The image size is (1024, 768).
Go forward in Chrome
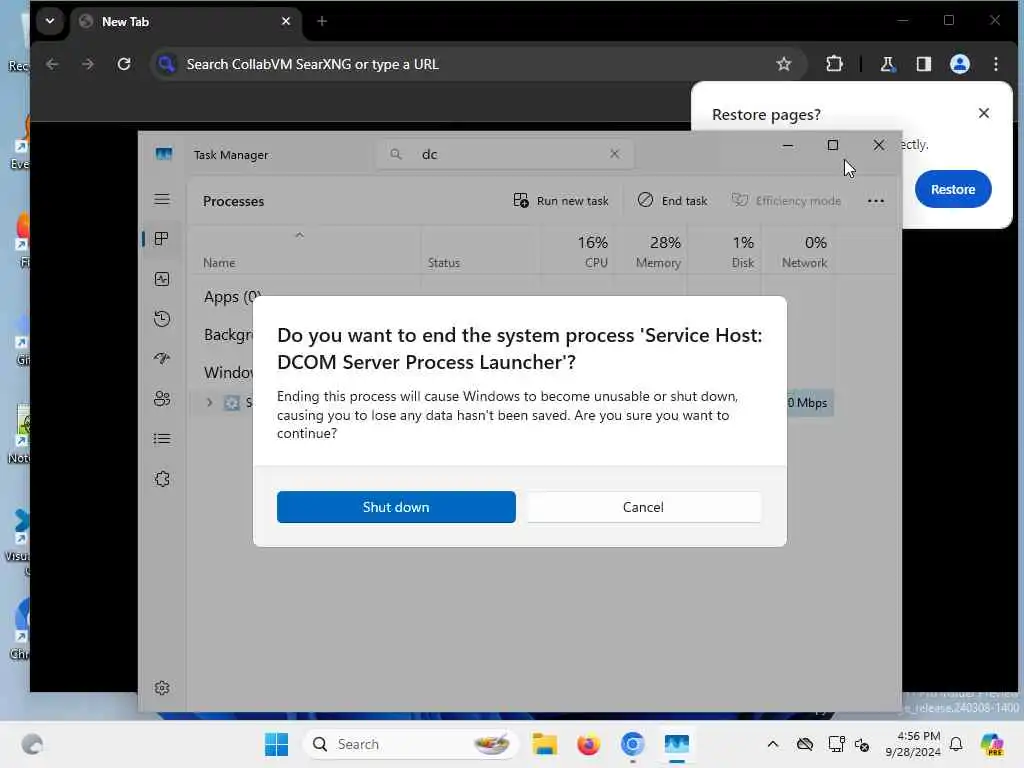88,64
